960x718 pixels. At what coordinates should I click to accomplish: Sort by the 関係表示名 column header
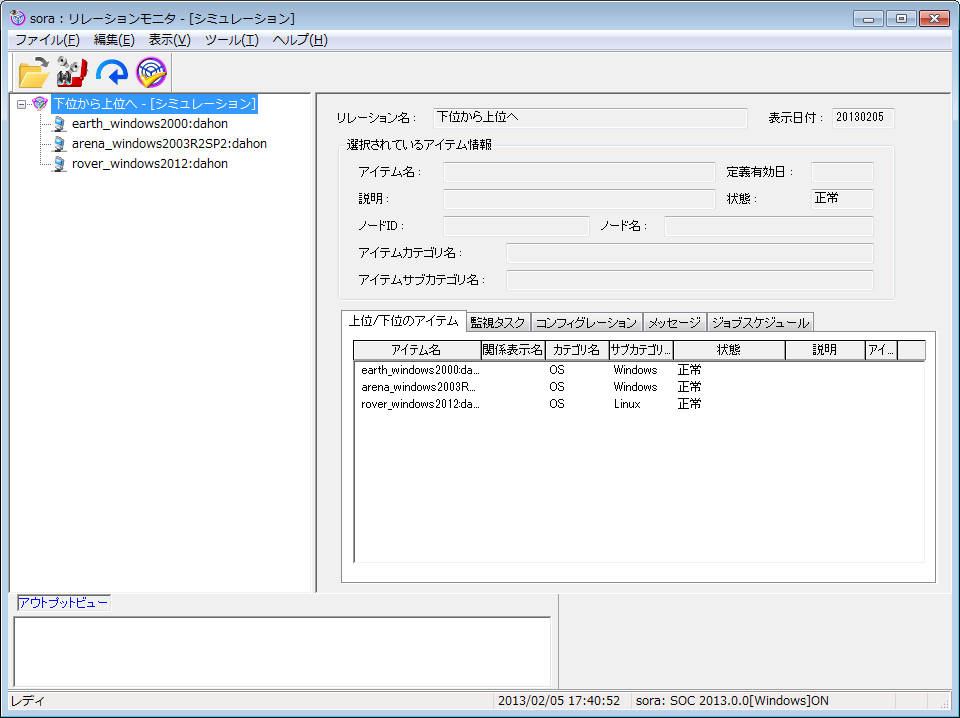point(513,350)
